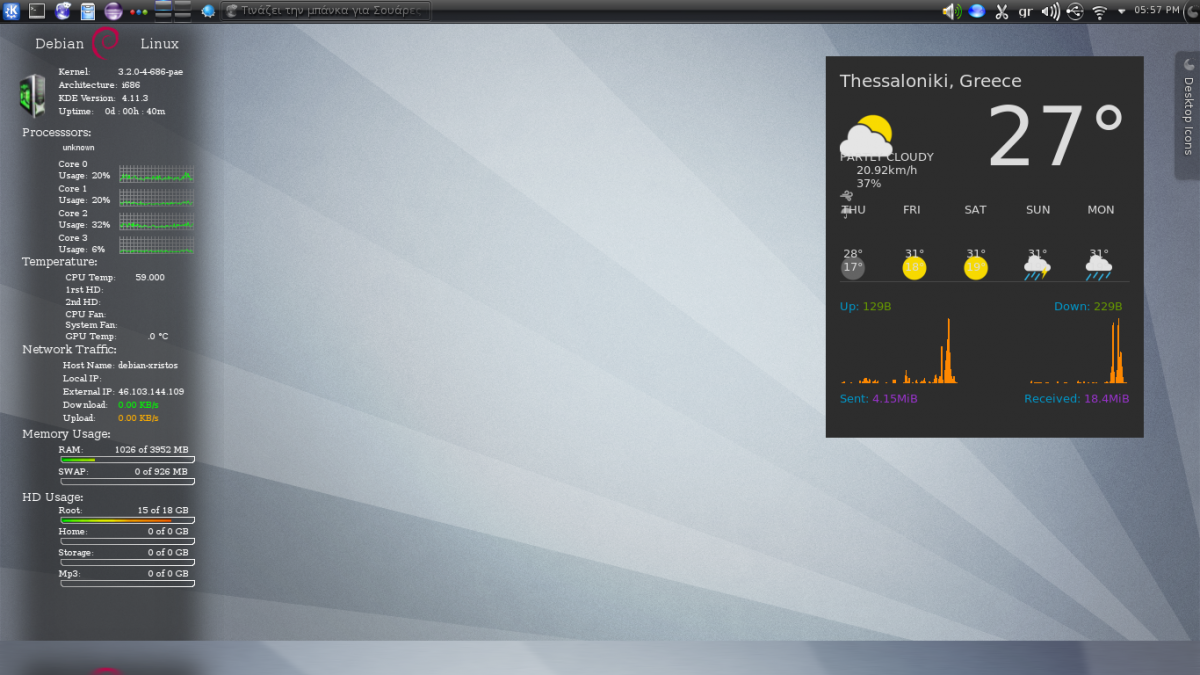
Task: Click the Received: 18.4MiB label
Action: point(1077,399)
